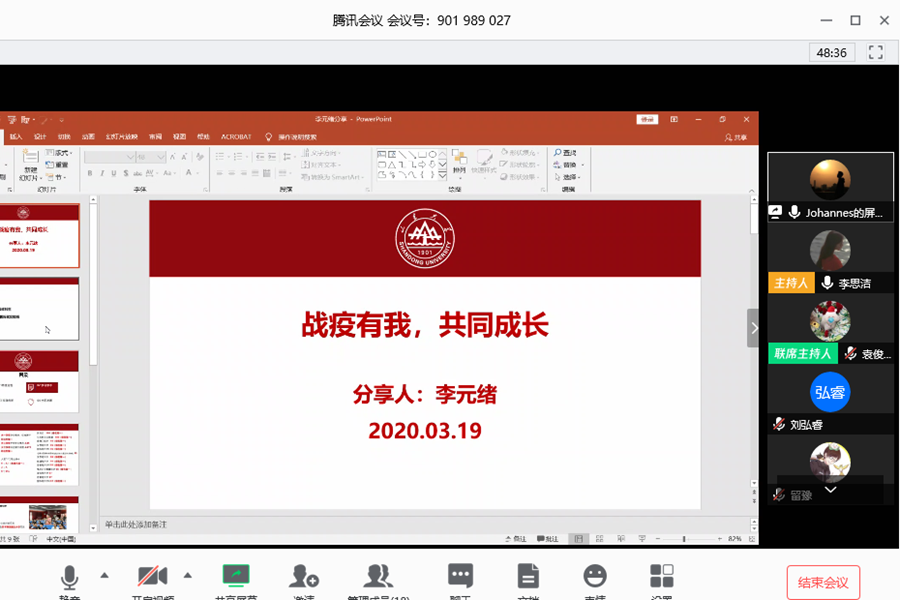Open the emoji reactions icon
This screenshot has width=900, height=600.
(x=595, y=576)
